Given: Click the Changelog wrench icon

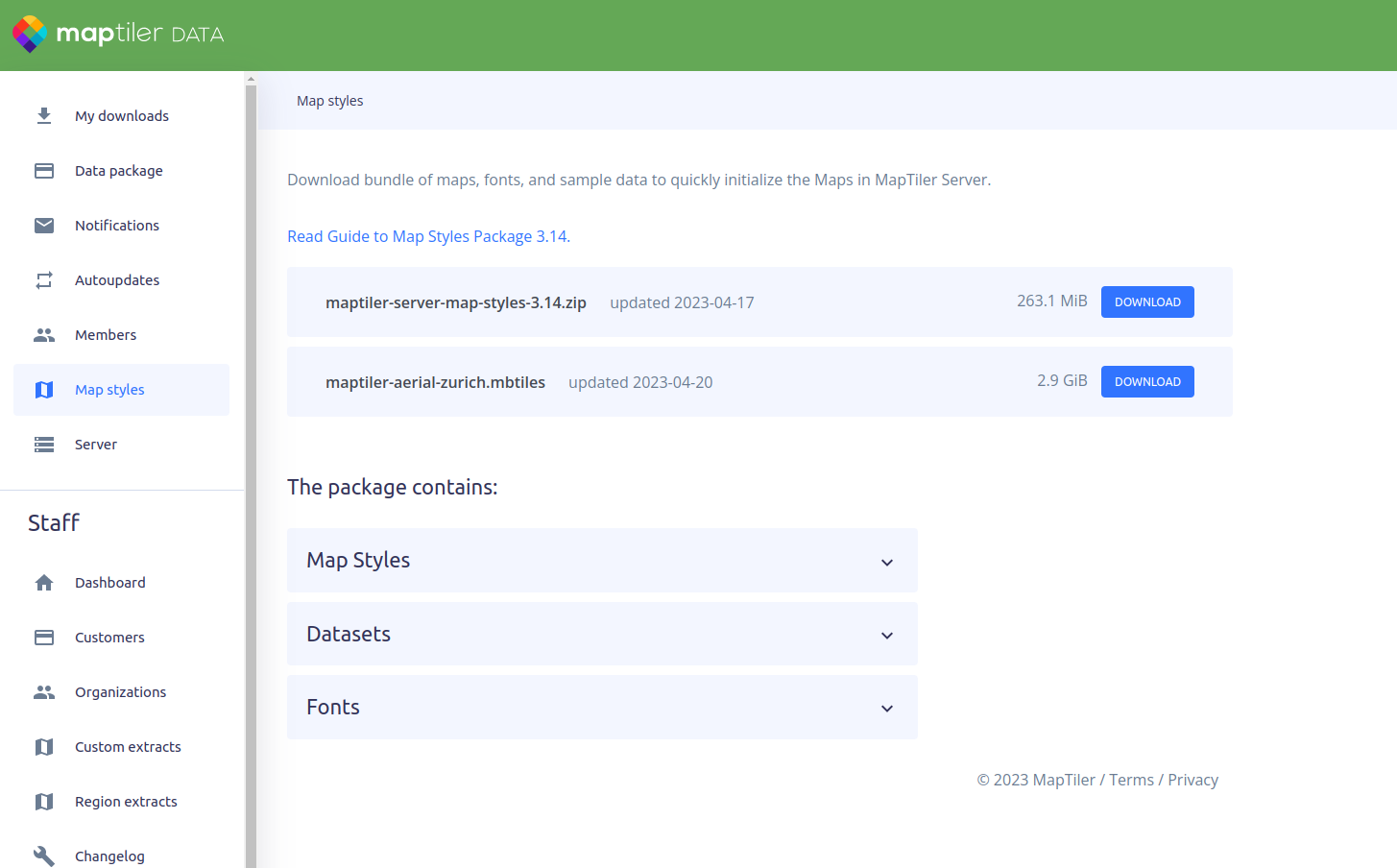Looking at the screenshot, I should (44, 856).
